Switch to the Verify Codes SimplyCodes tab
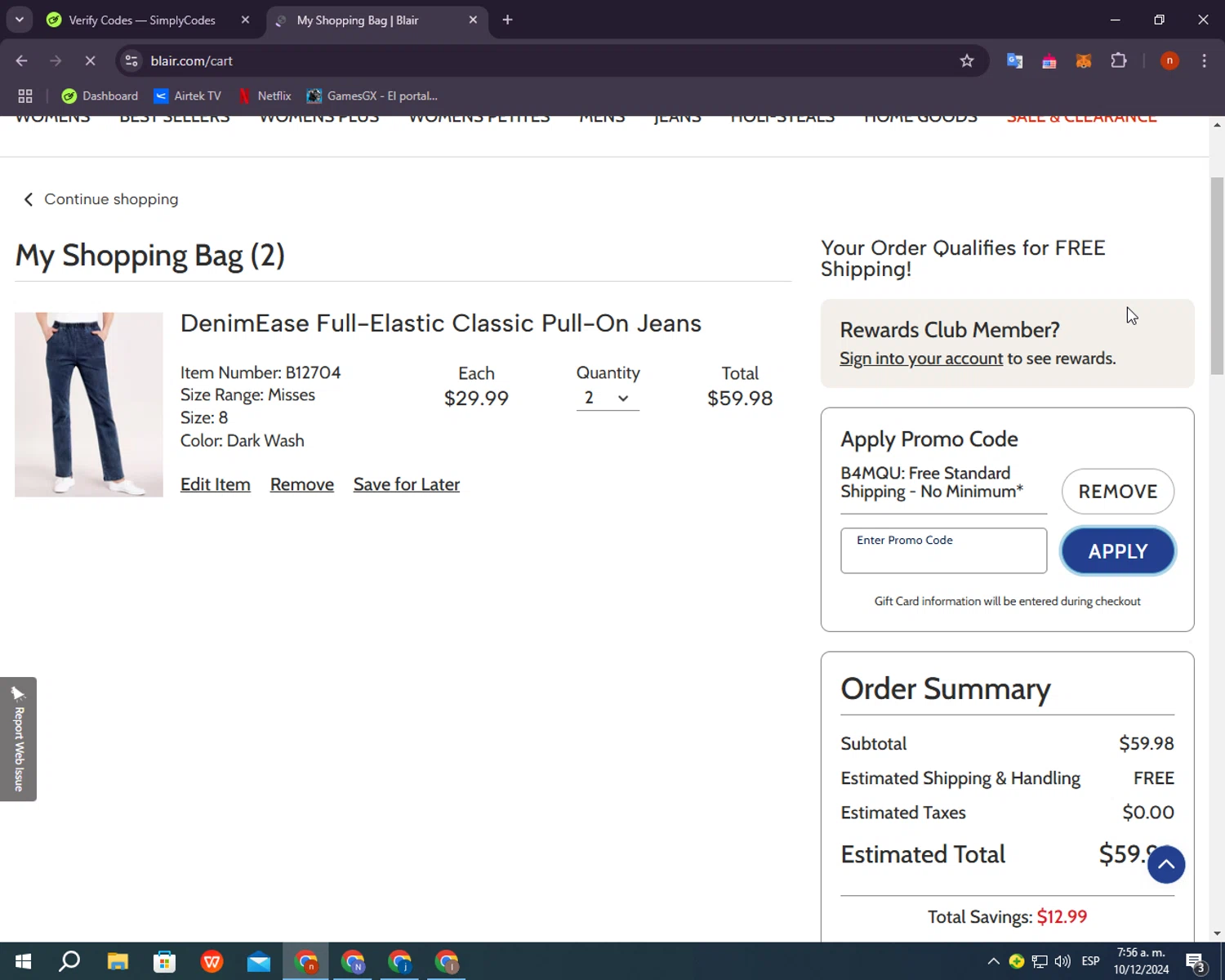 pos(142,20)
